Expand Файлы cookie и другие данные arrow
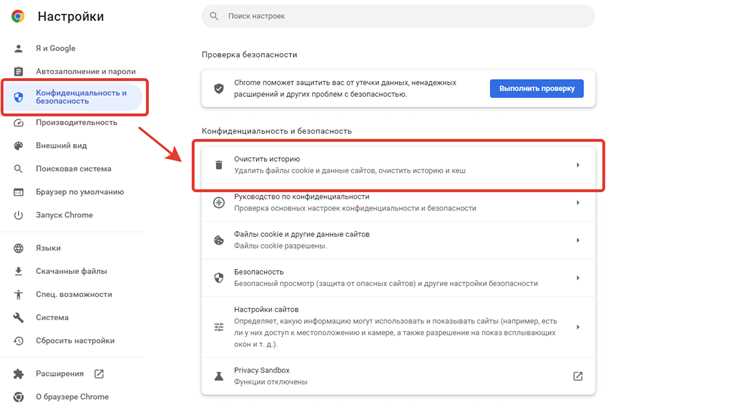This screenshot has width=750, height=411. (x=578, y=240)
